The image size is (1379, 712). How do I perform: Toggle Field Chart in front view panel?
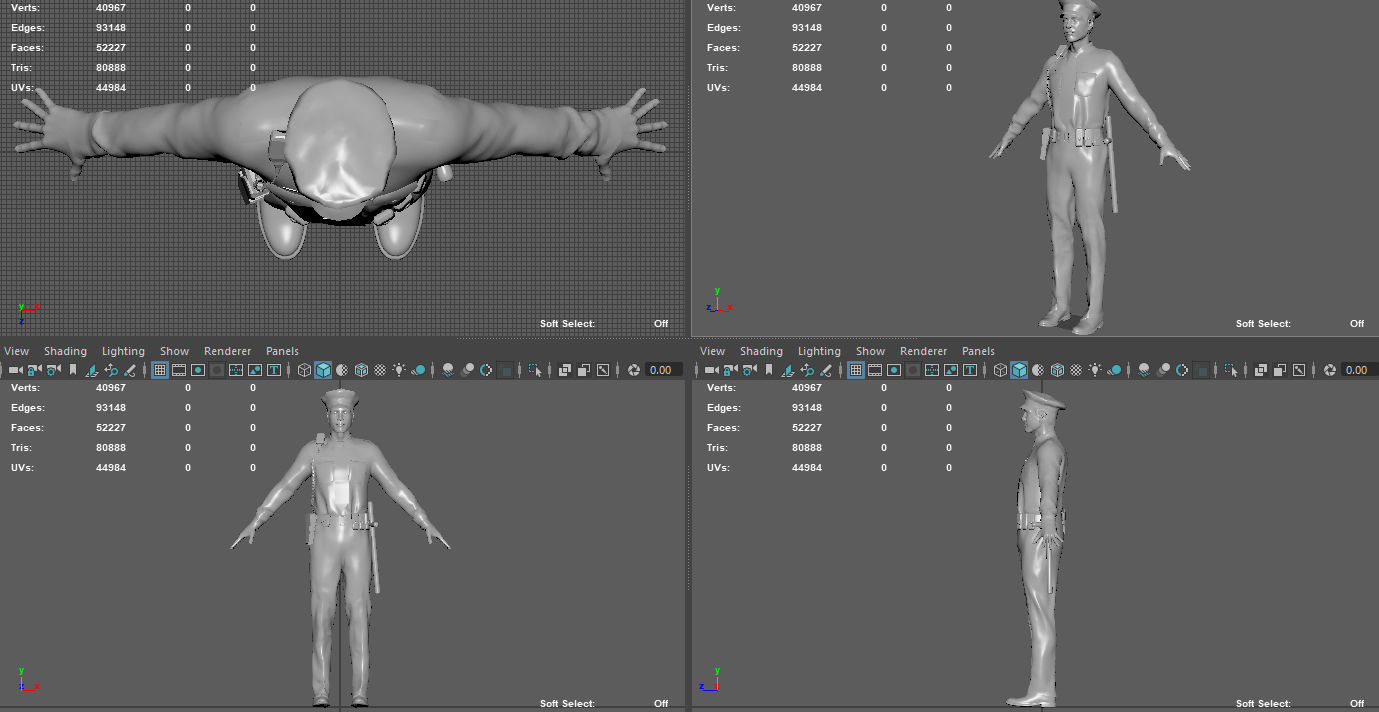point(236,370)
